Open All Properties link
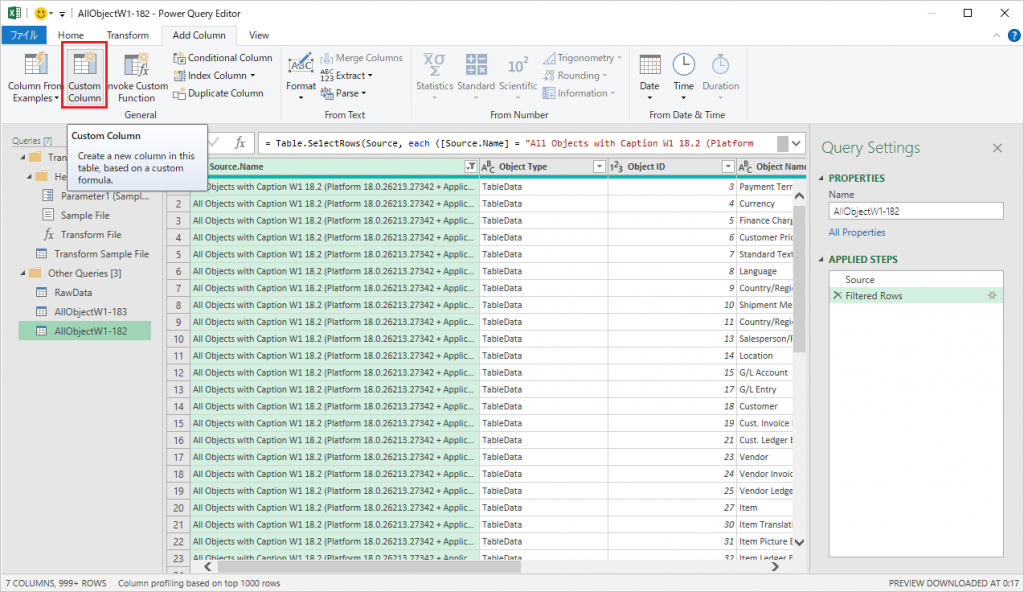 pos(857,233)
